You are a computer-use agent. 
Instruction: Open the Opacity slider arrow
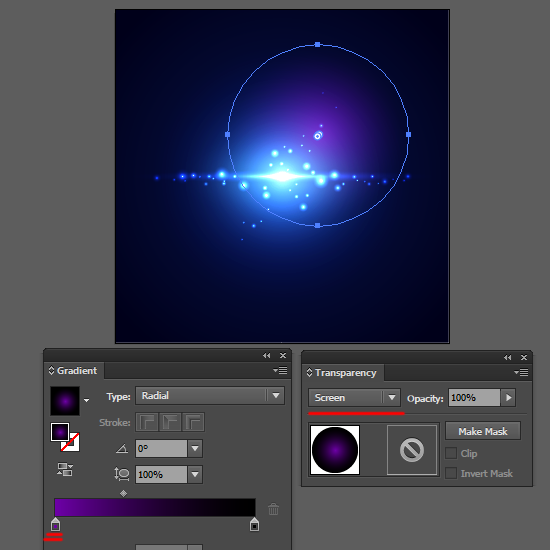point(508,398)
